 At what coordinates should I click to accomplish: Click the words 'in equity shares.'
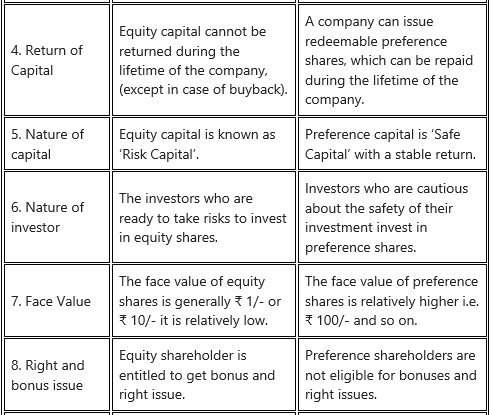coord(168,238)
